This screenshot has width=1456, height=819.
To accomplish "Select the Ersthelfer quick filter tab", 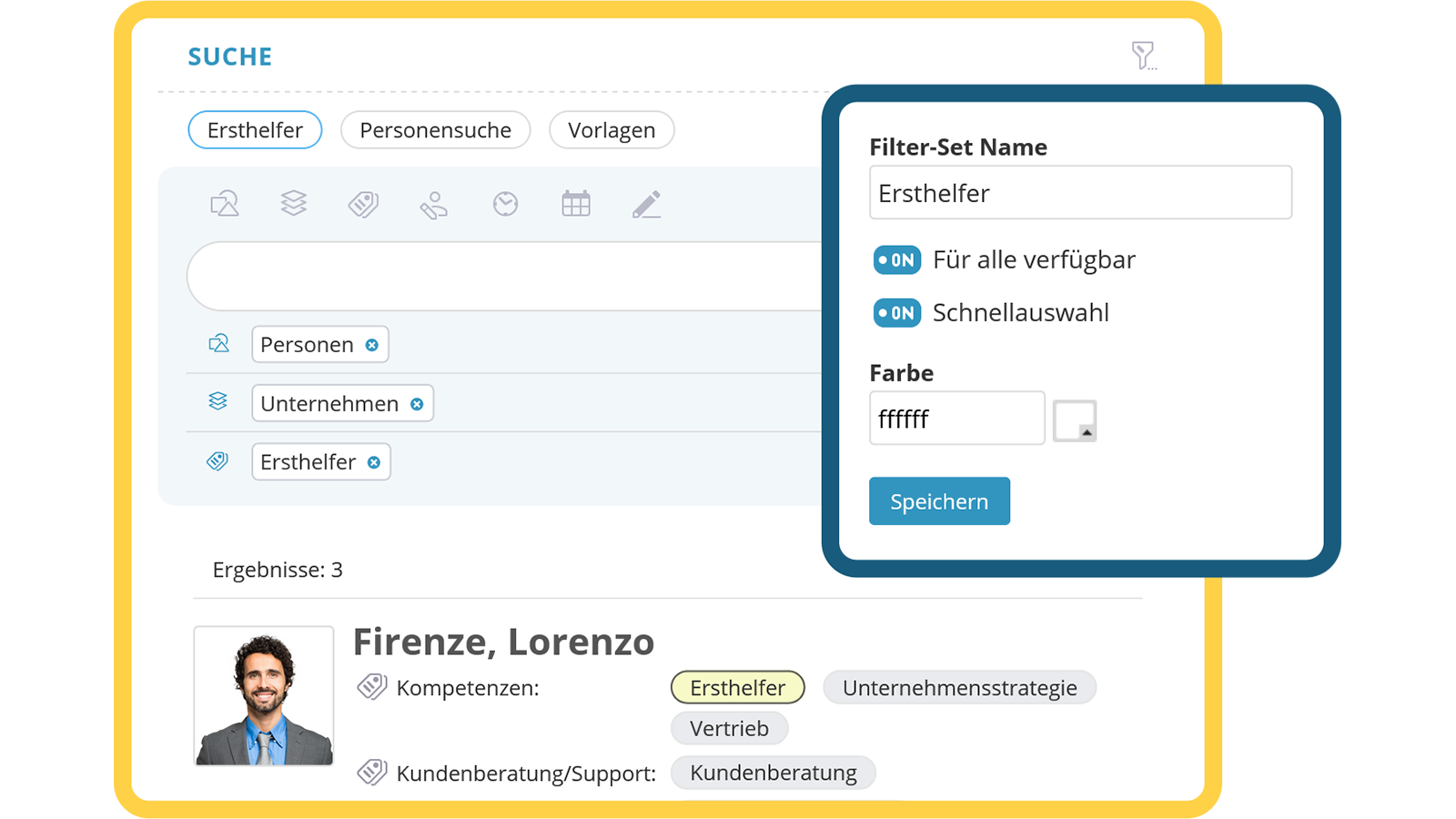I will 255,130.
